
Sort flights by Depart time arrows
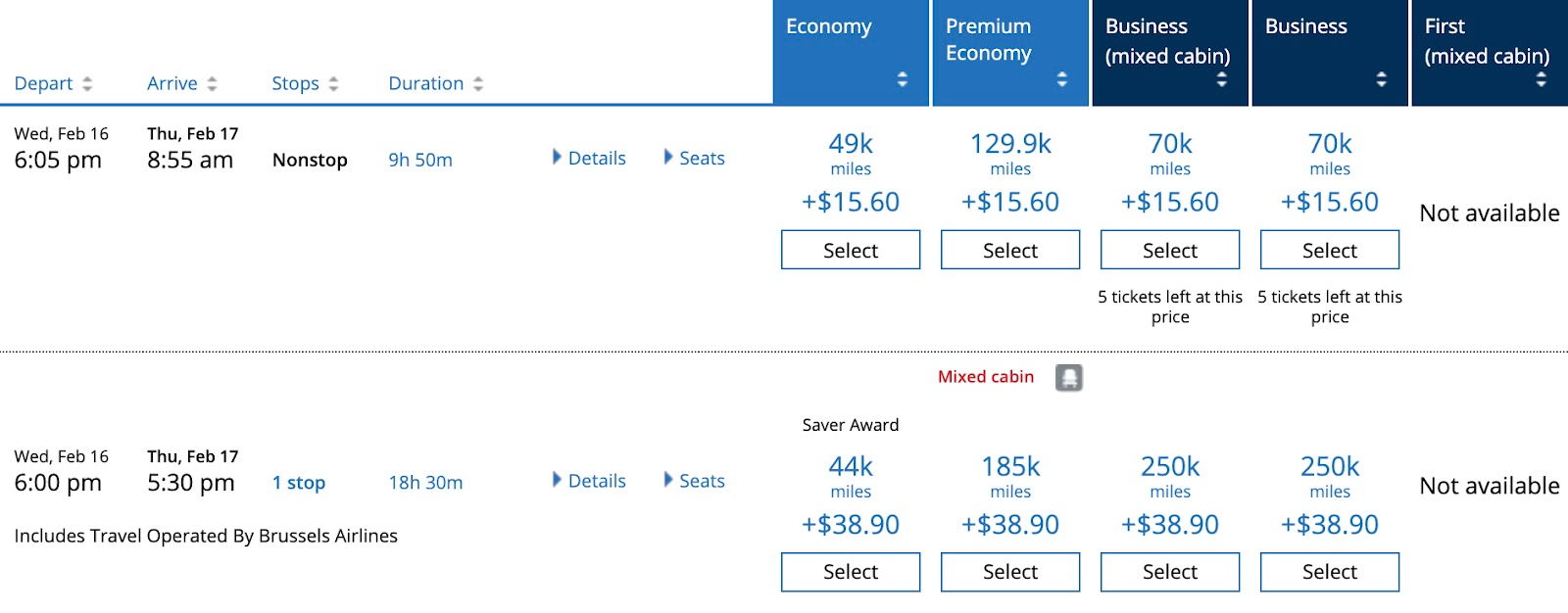pyautogui.click(x=87, y=84)
